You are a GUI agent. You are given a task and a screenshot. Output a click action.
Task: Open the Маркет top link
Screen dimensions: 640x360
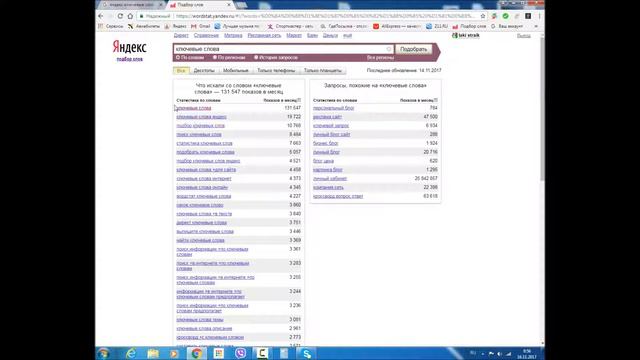[294, 36]
